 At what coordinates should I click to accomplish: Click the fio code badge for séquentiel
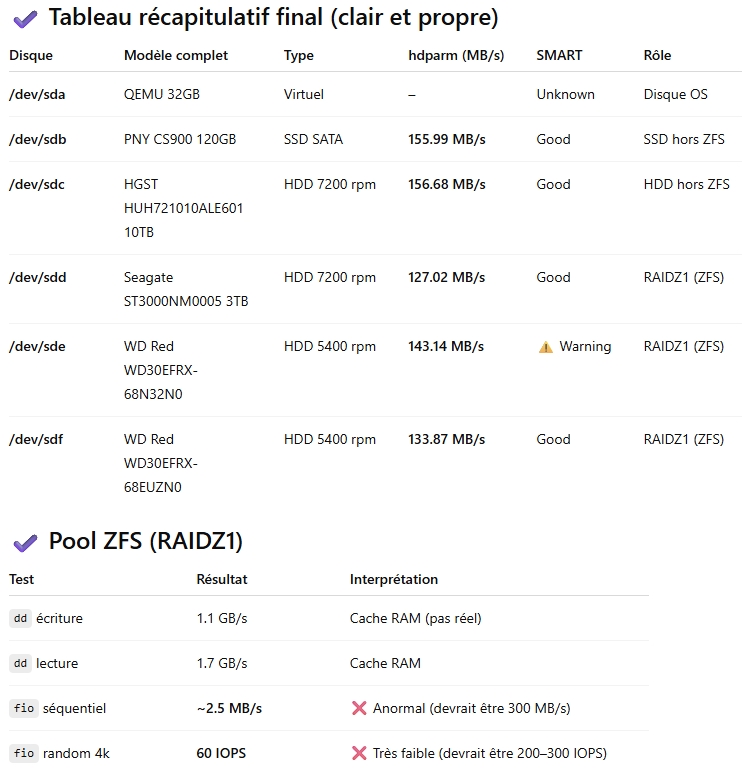click(x=23, y=708)
